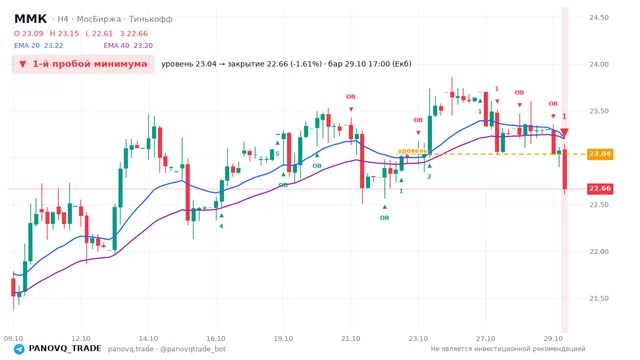640x360 pixels.
Task: Click the 16.10 date axis label
Action: tap(216, 338)
